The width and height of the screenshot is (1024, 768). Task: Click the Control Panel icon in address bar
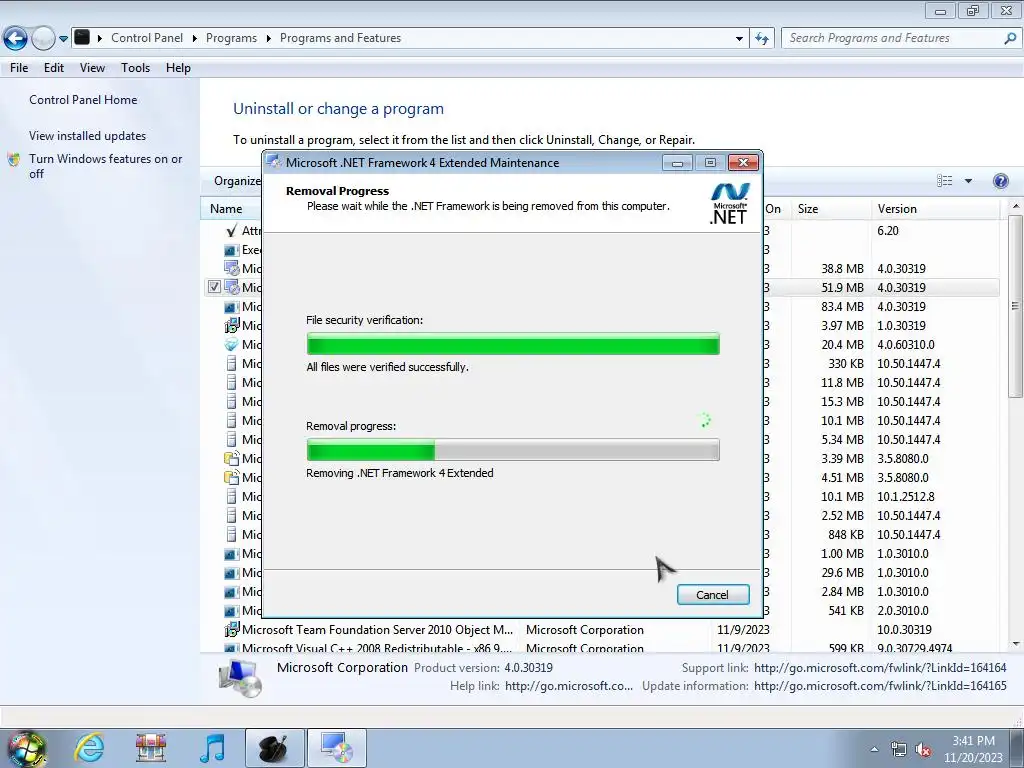tap(82, 37)
